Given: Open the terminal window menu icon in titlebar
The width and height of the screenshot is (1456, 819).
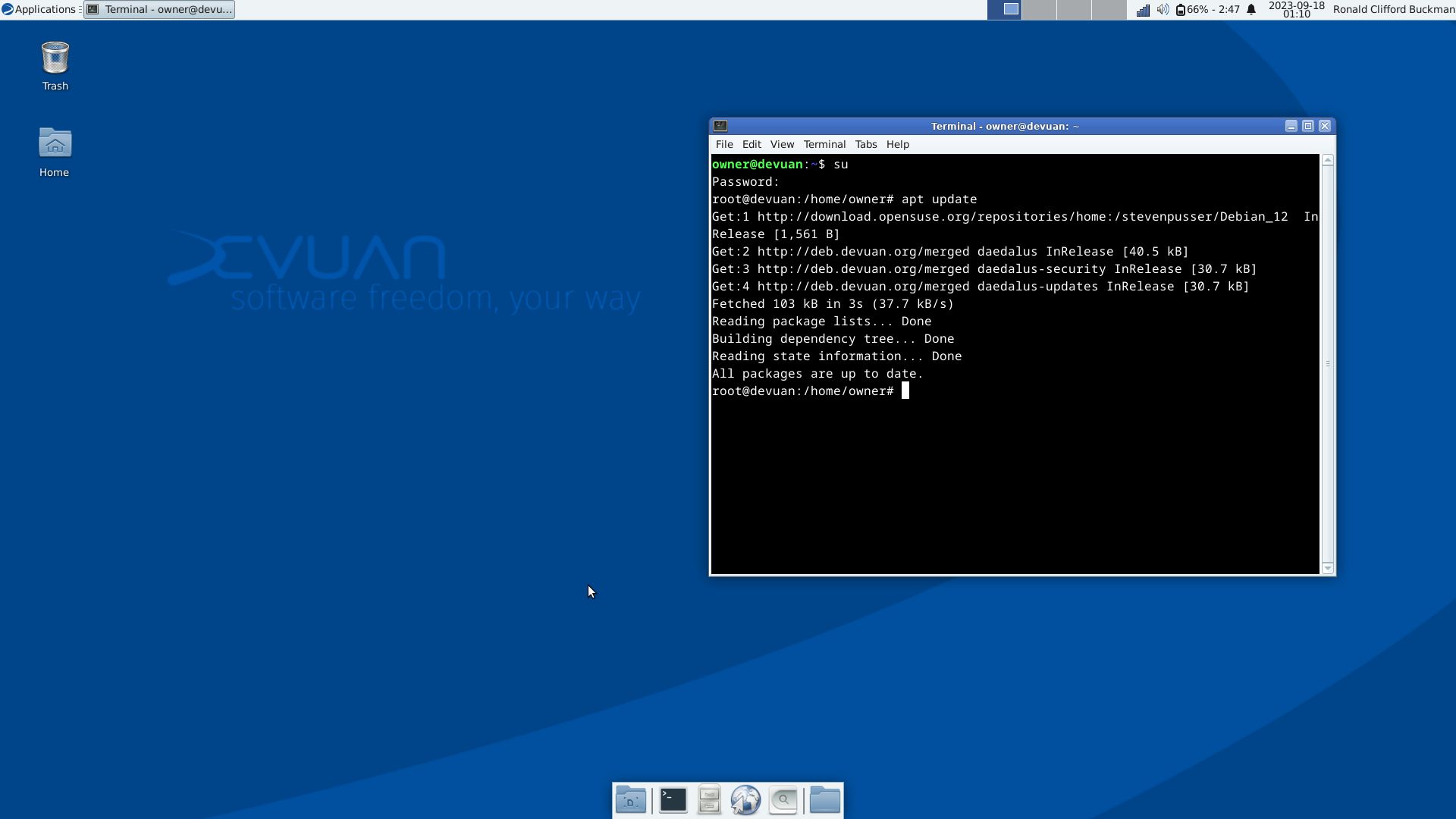Looking at the screenshot, I should click(x=720, y=126).
